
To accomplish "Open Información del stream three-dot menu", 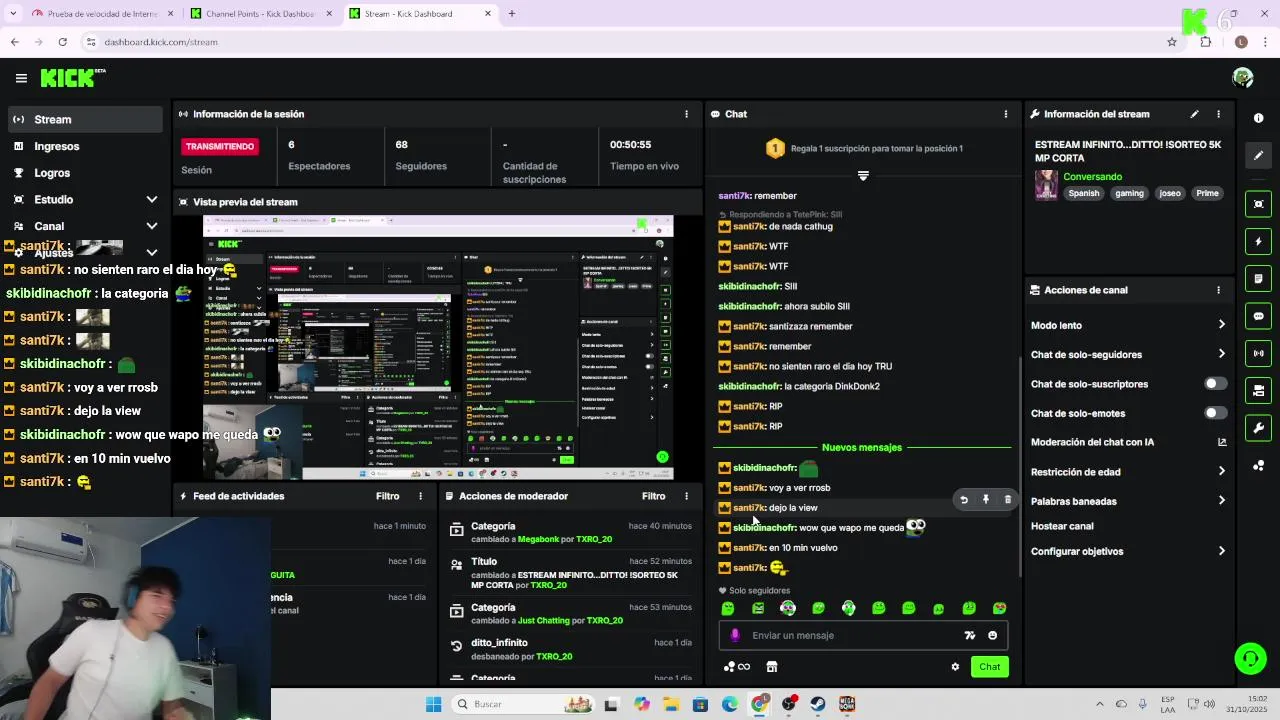I will pyautogui.click(x=1218, y=114).
